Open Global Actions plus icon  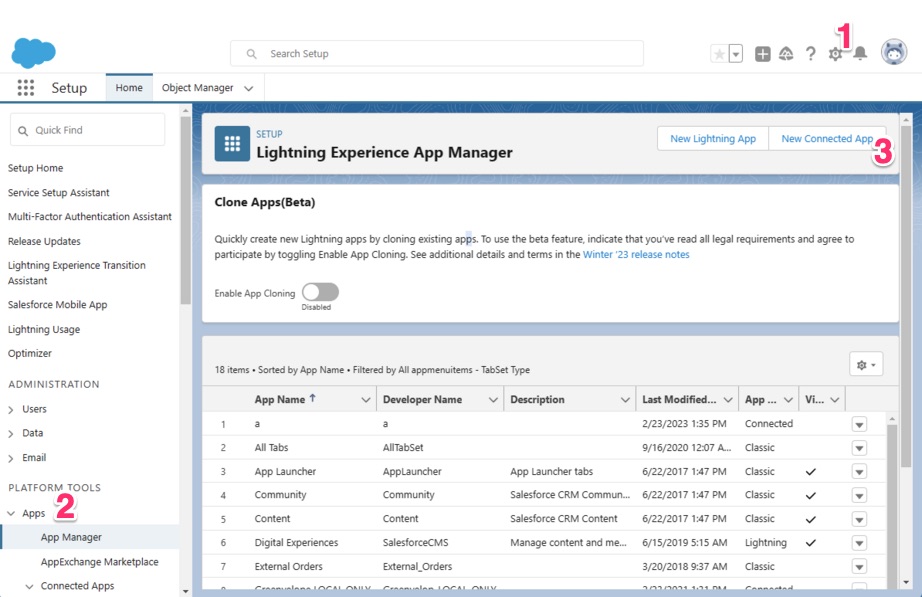(x=763, y=54)
